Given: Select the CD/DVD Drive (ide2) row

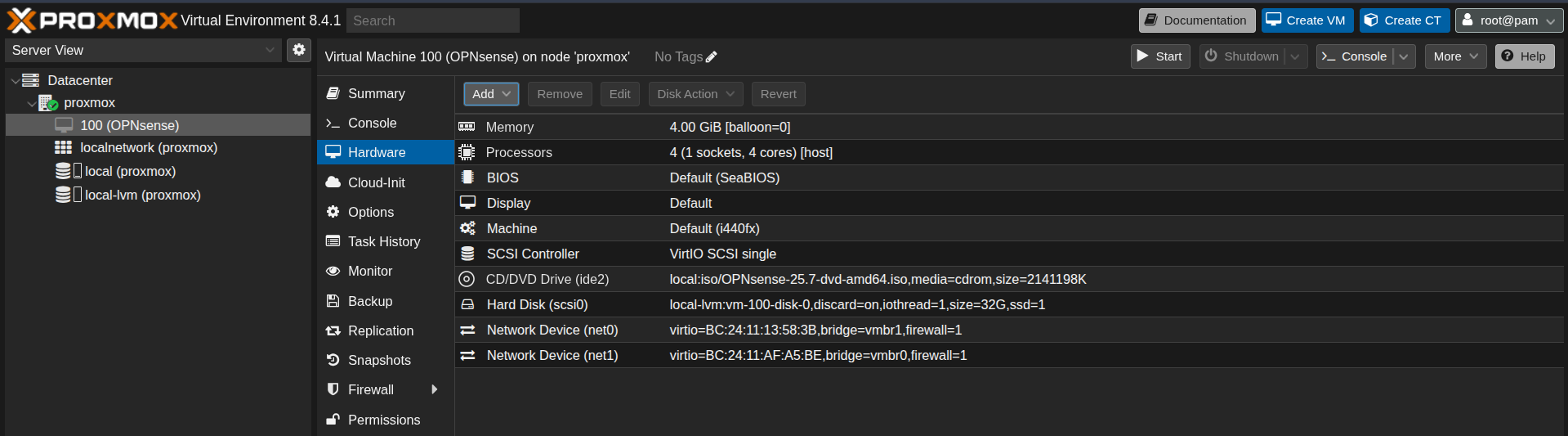Looking at the screenshot, I should 547,280.
